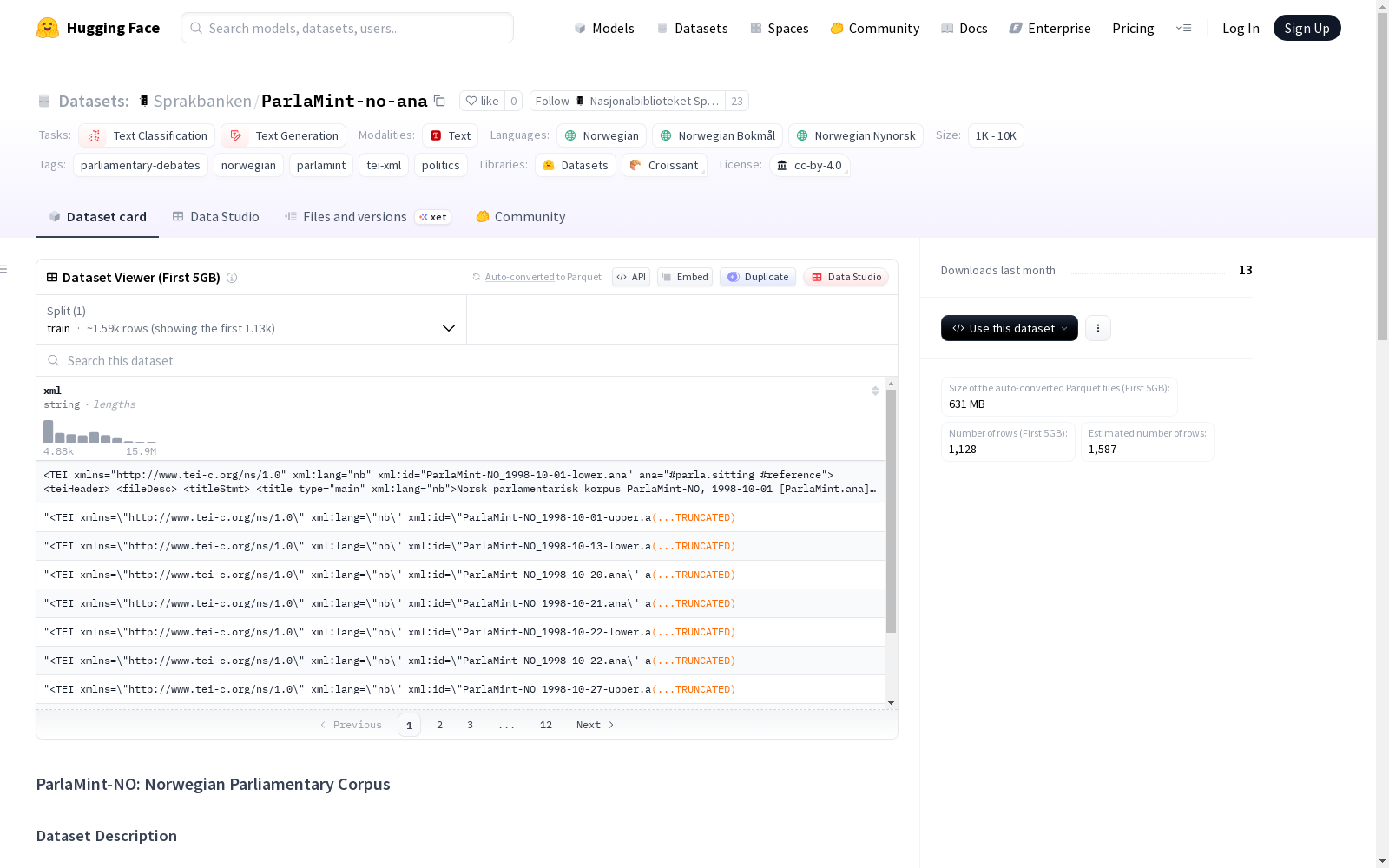The height and width of the screenshot is (868, 1389).
Task: Sort the xml column using arrows
Action: (x=875, y=391)
